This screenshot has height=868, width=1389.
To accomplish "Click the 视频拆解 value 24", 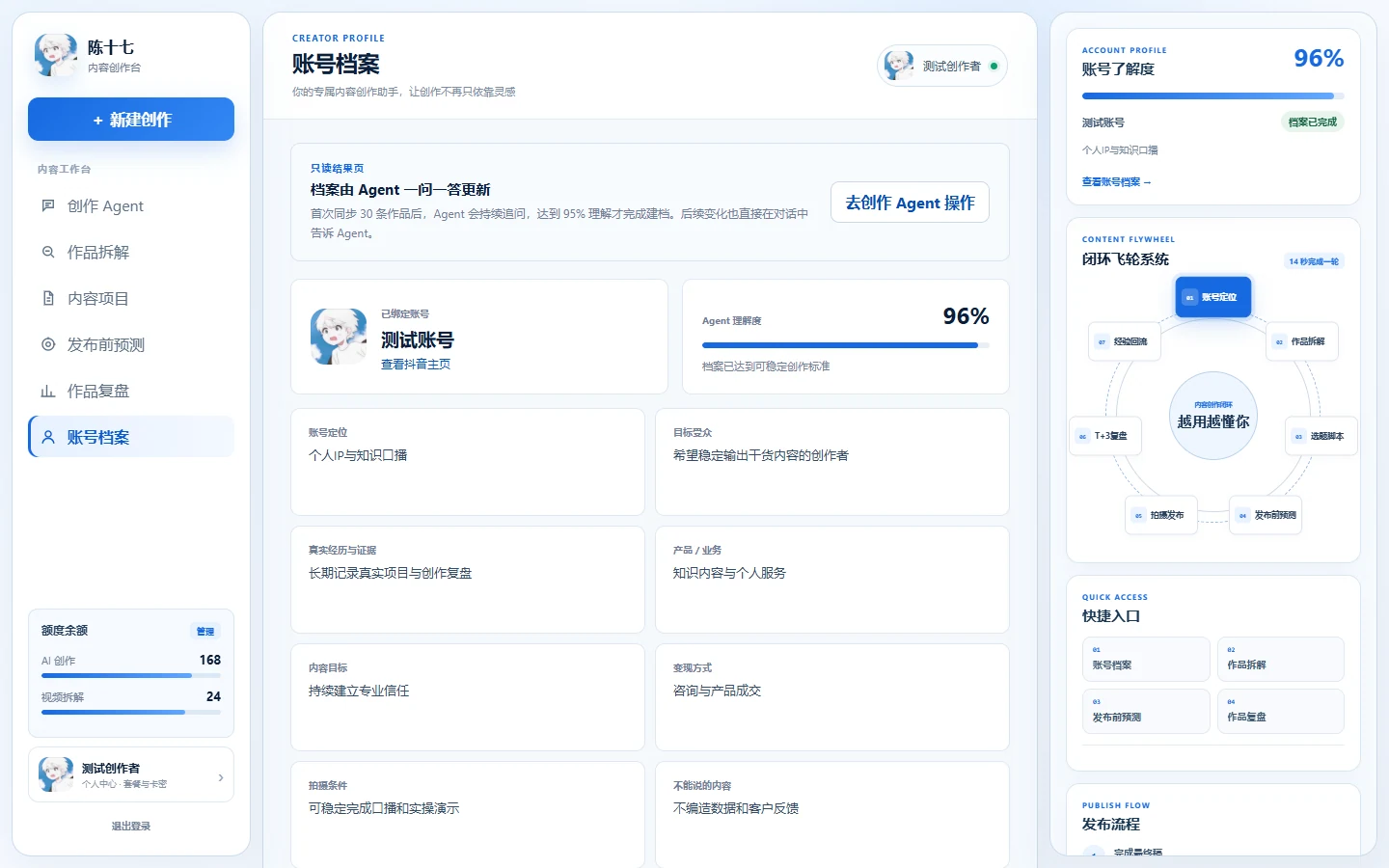I will click(214, 696).
